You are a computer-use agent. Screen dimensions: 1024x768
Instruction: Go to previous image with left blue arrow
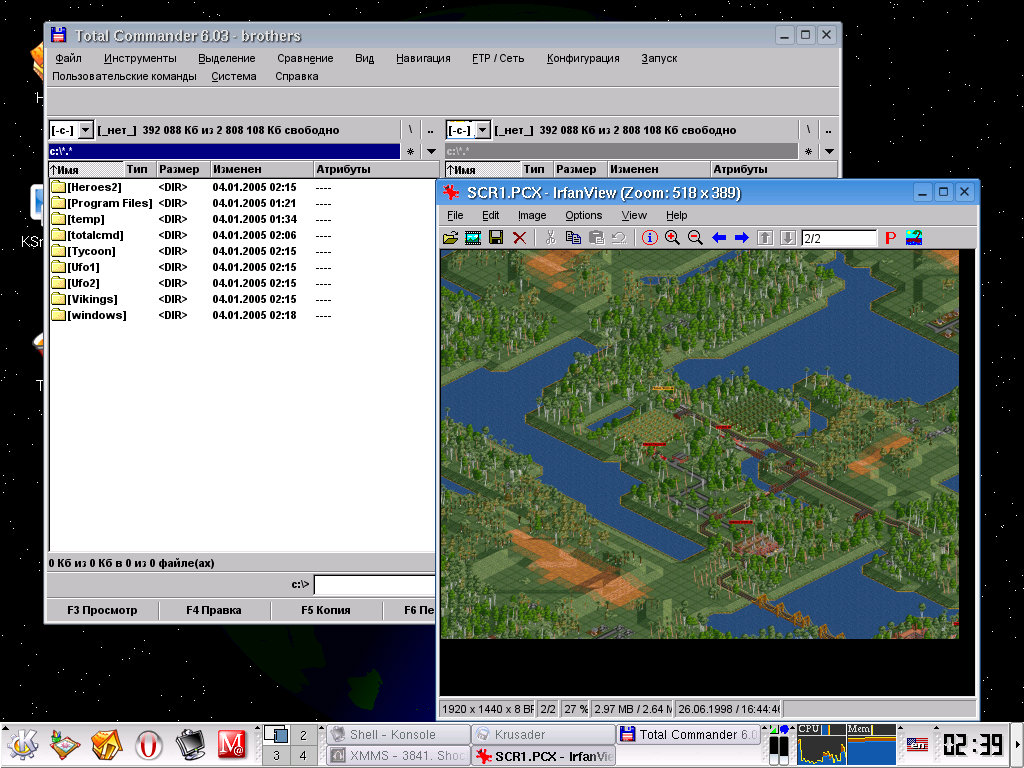click(x=719, y=238)
